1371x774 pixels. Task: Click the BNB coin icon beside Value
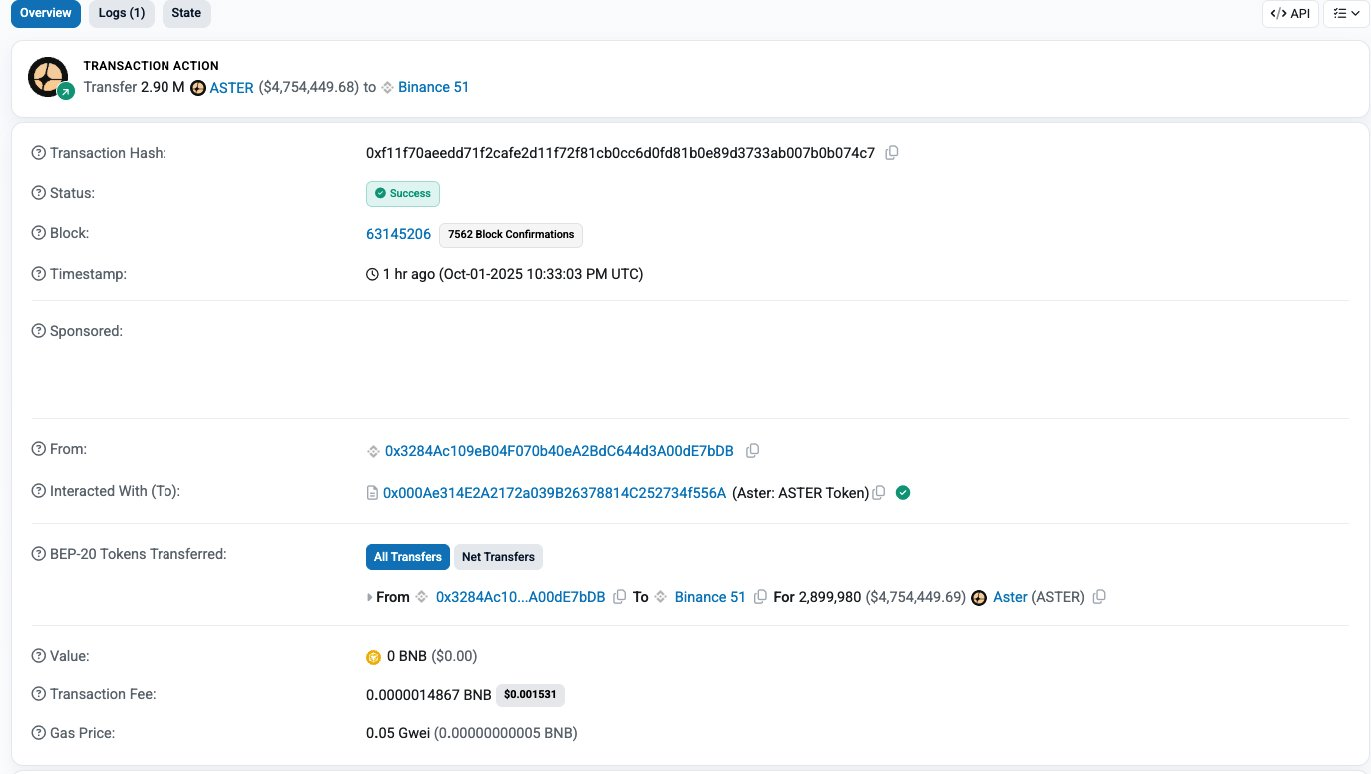(x=372, y=656)
